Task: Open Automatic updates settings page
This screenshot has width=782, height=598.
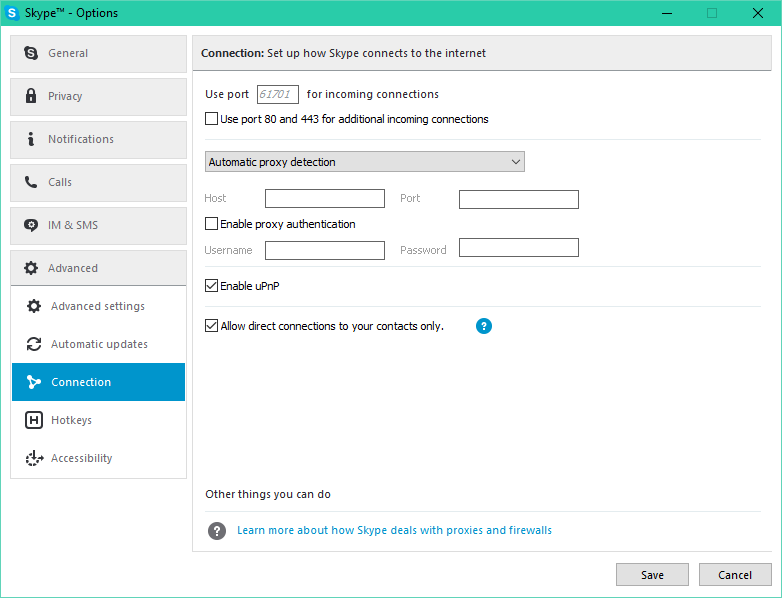Action: [99, 344]
